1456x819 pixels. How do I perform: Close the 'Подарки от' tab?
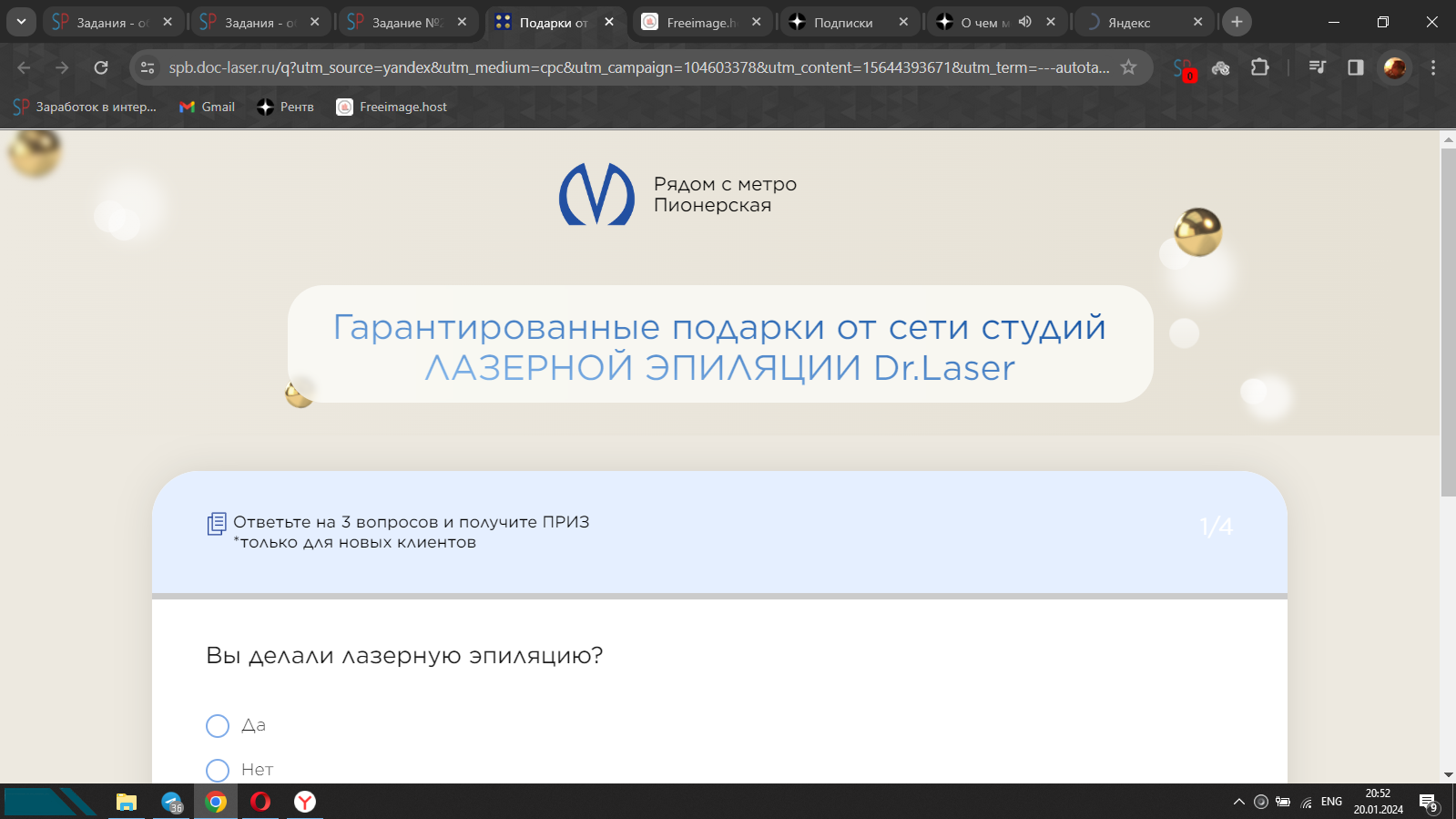click(609, 22)
